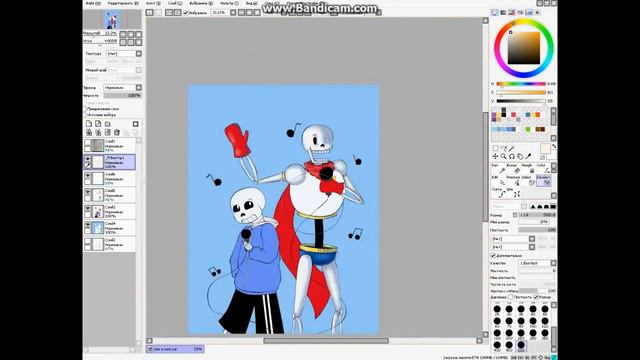Screen dimensions: 640x360
Task: Click the open file tab below canvas
Action: pos(175,349)
